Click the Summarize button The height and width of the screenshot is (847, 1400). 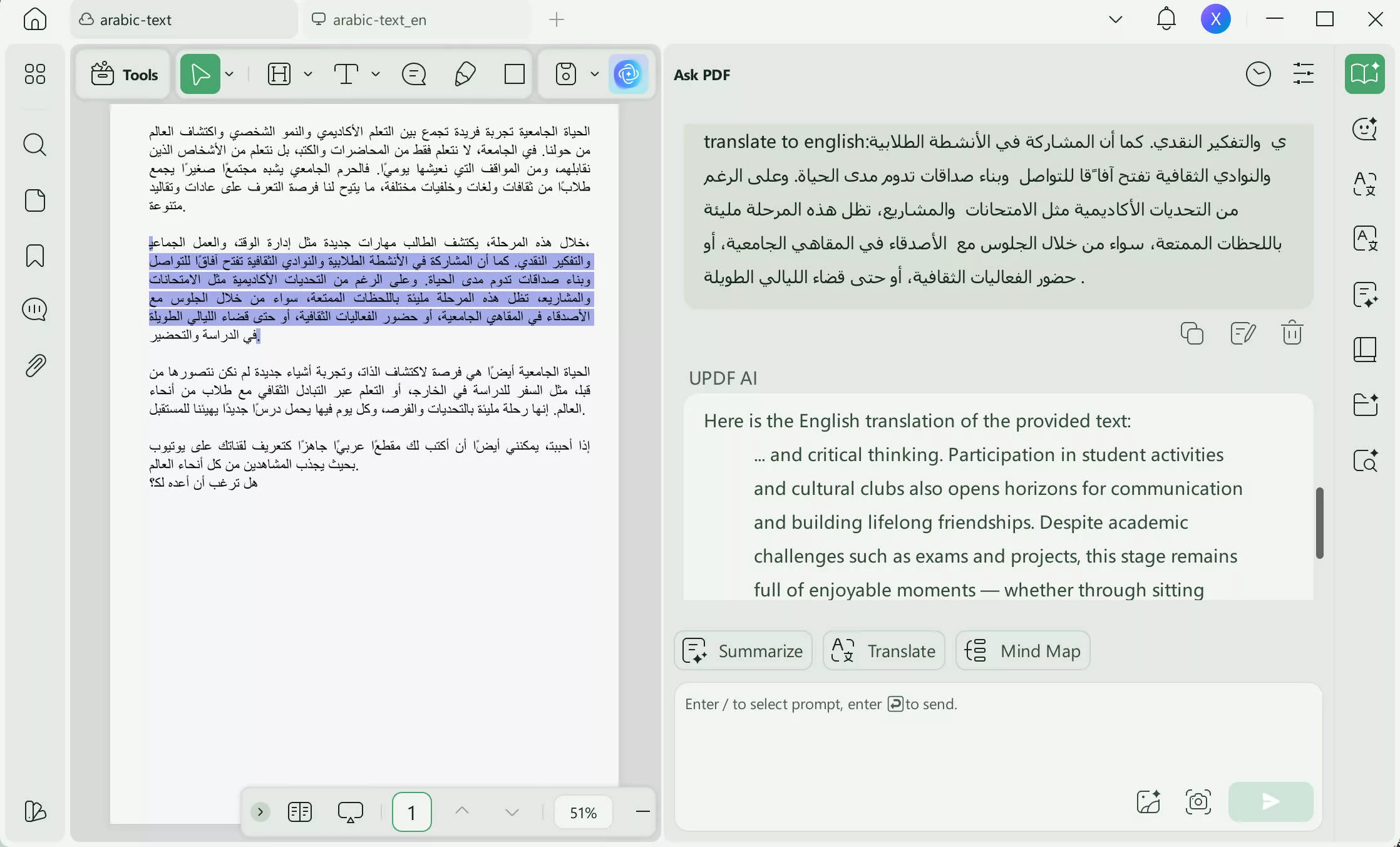tap(743, 650)
